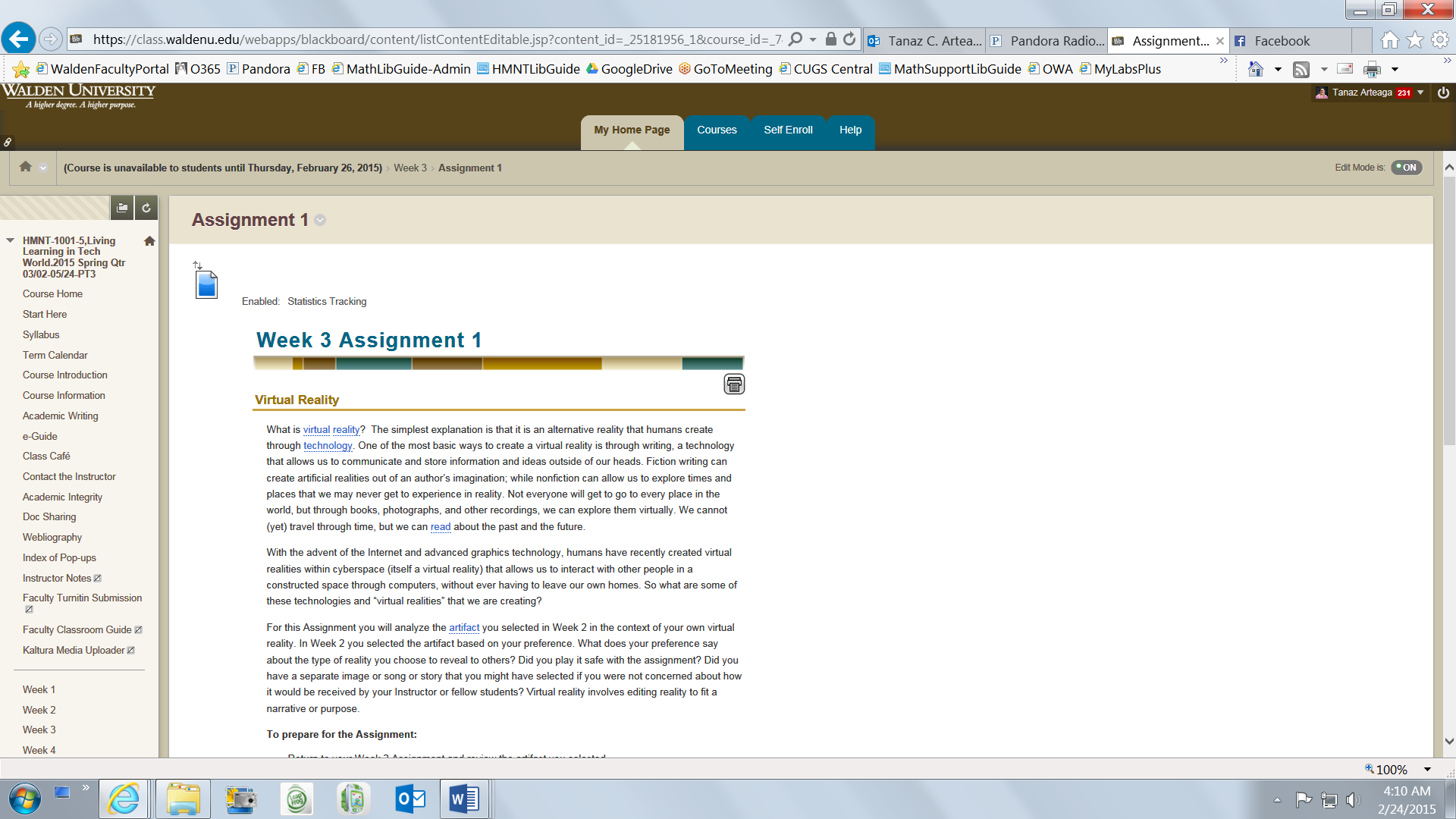This screenshot has width=1456, height=819.
Task: Click the volume icon to reveal the volume slider
Action: click(x=1354, y=799)
